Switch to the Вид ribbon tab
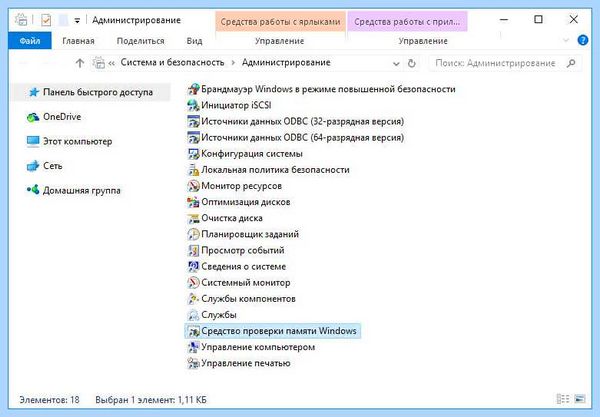600x417 pixels. coord(194,41)
